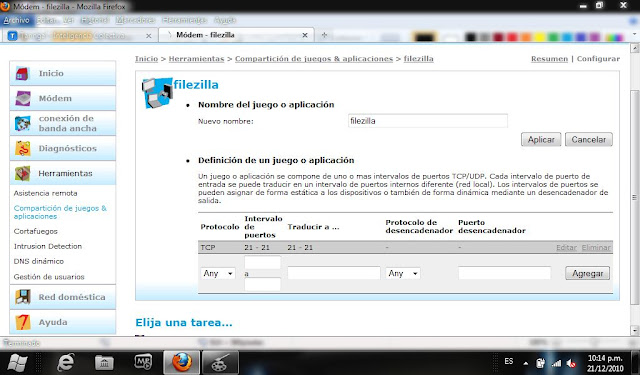The height and width of the screenshot is (375, 640).
Task: Switch to Firefox in the taskbar
Action: pos(182,362)
